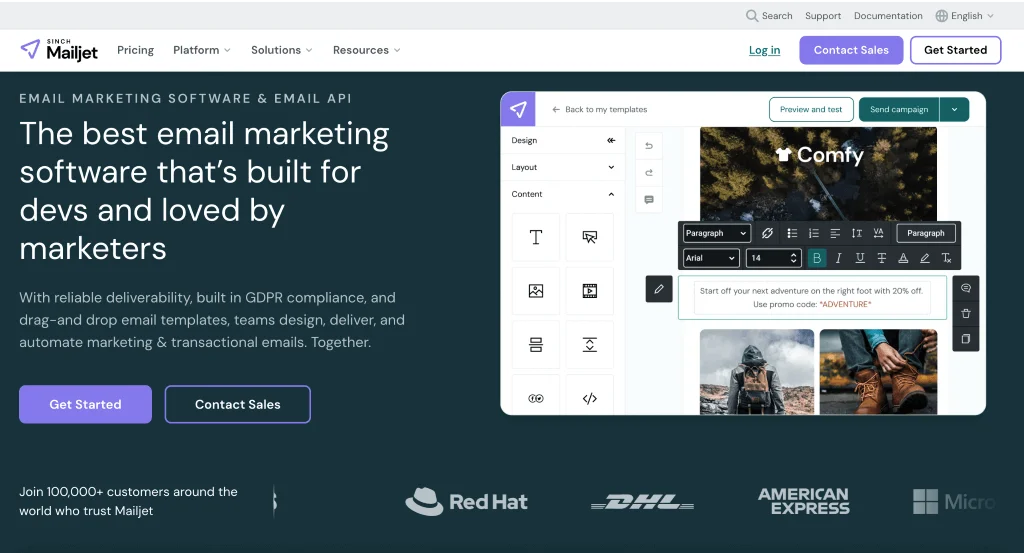Open the Arial font dropdown
The width and height of the screenshot is (1024, 553).
pyautogui.click(x=711, y=258)
